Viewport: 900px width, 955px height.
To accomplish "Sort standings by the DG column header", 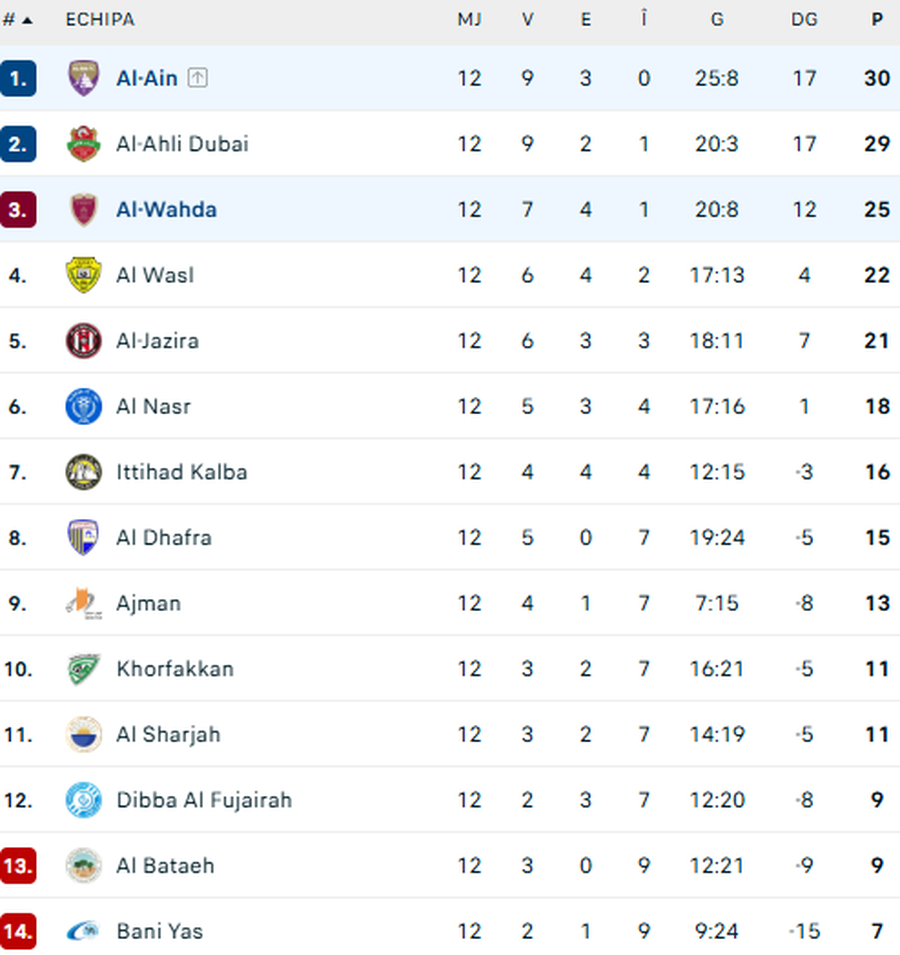I will tap(803, 19).
